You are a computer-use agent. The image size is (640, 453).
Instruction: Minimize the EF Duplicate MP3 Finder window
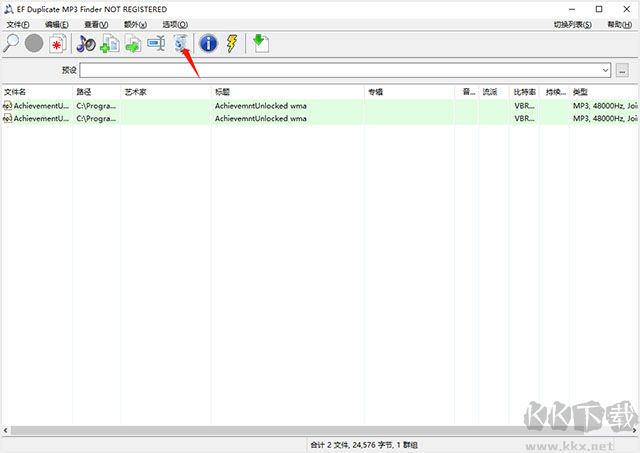coord(572,9)
